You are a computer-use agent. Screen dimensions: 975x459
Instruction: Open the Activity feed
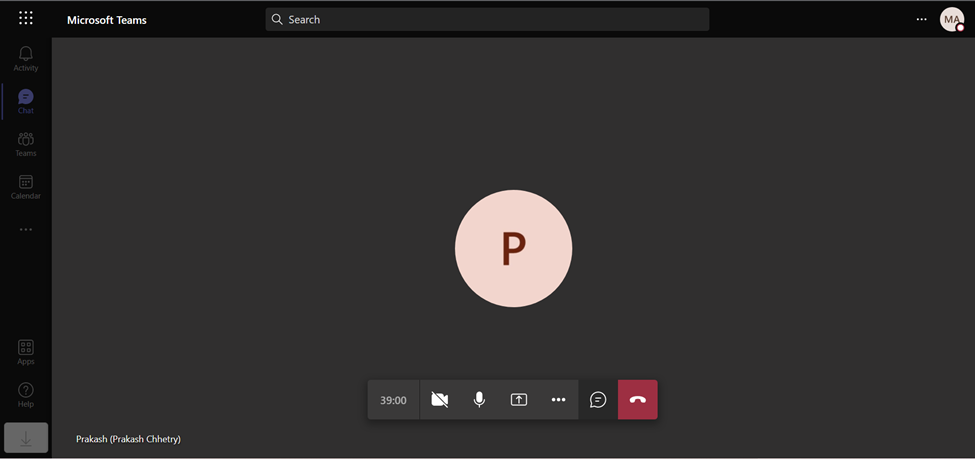pyautogui.click(x=25, y=58)
